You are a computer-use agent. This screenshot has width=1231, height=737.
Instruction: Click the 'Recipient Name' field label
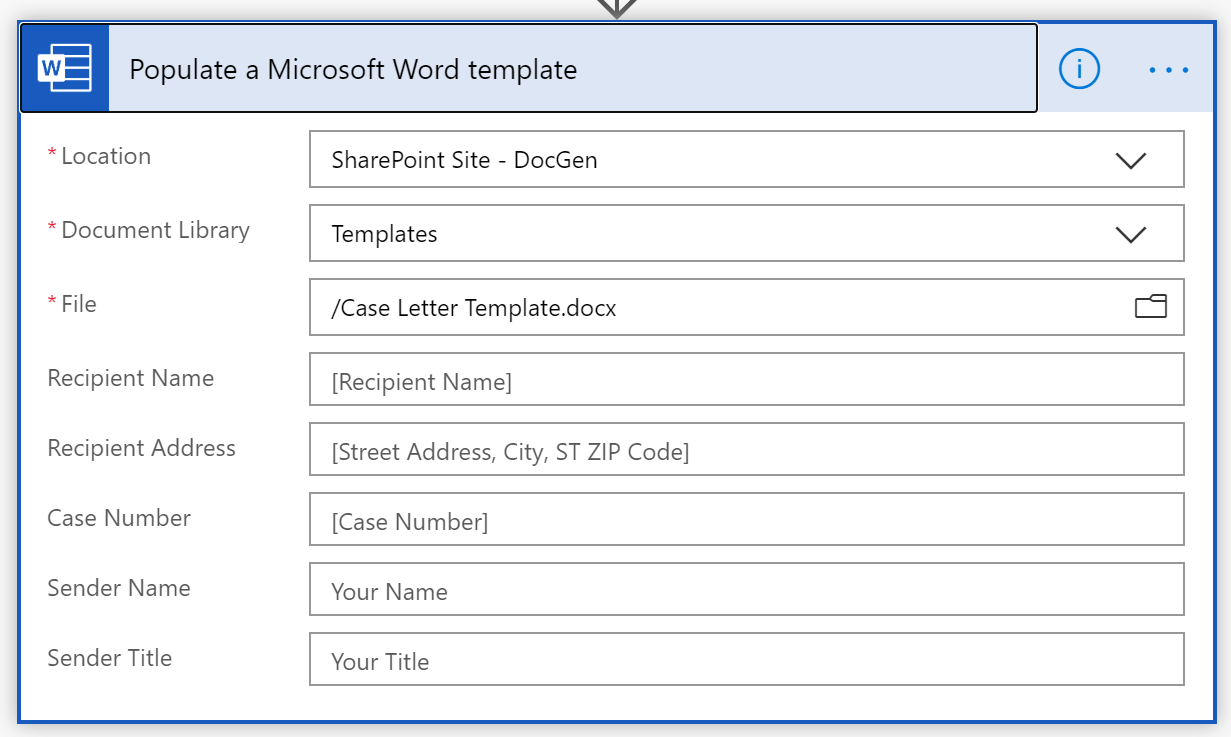131,378
